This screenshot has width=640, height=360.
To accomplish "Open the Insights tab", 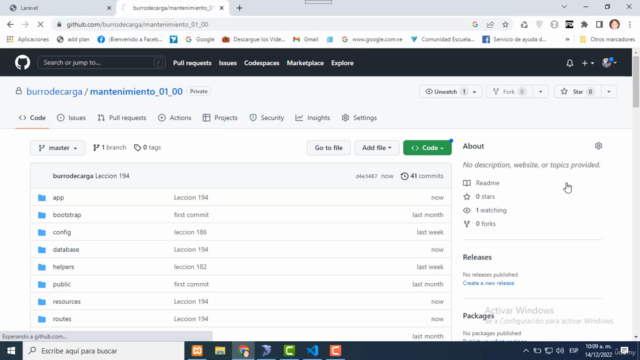I will point(313,118).
